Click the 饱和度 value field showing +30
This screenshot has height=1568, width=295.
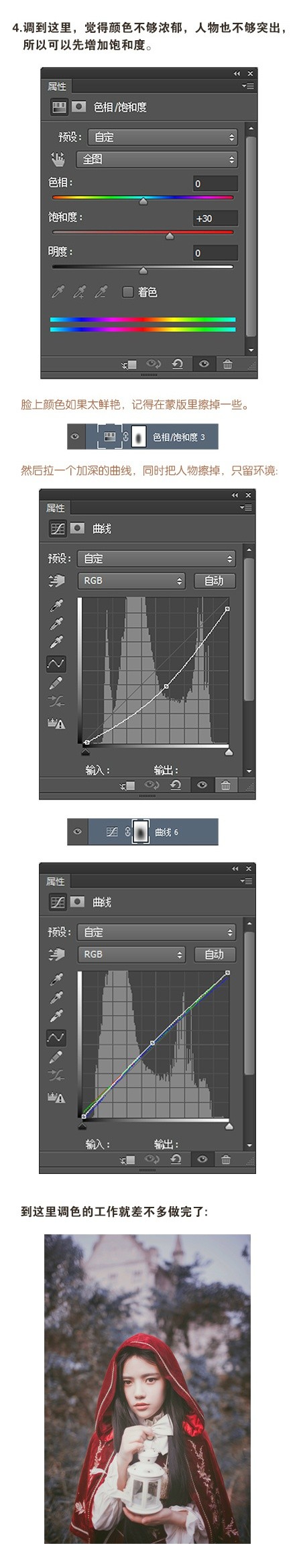215,218
